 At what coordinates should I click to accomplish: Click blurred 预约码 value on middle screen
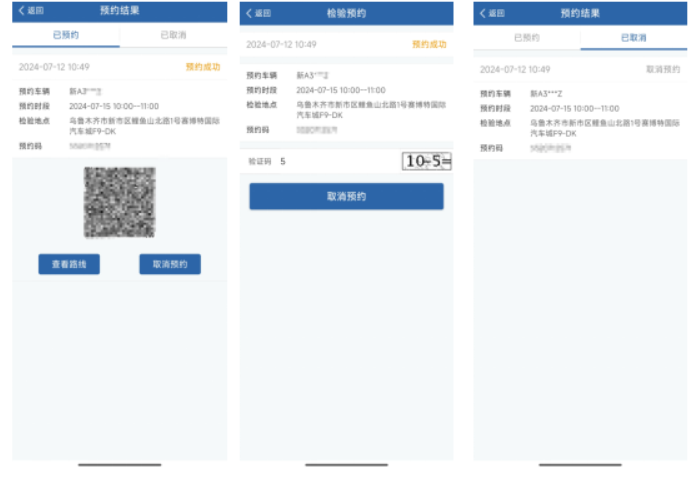[317, 130]
